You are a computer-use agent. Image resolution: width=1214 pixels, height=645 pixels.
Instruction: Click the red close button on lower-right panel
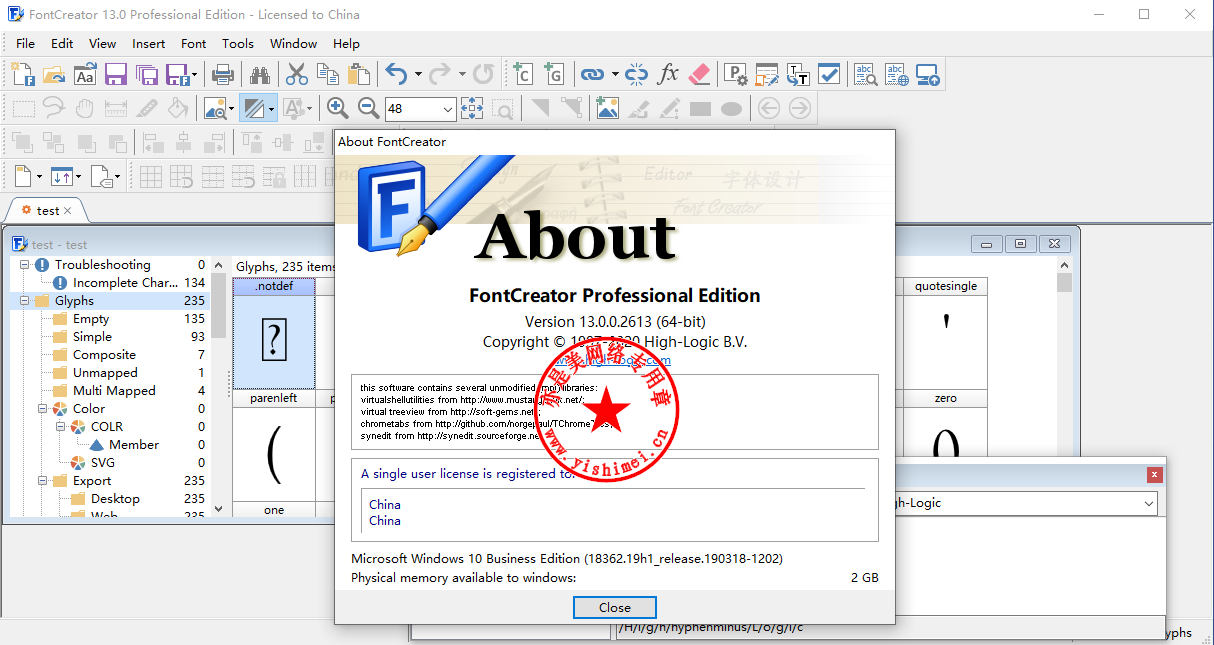(x=1155, y=475)
